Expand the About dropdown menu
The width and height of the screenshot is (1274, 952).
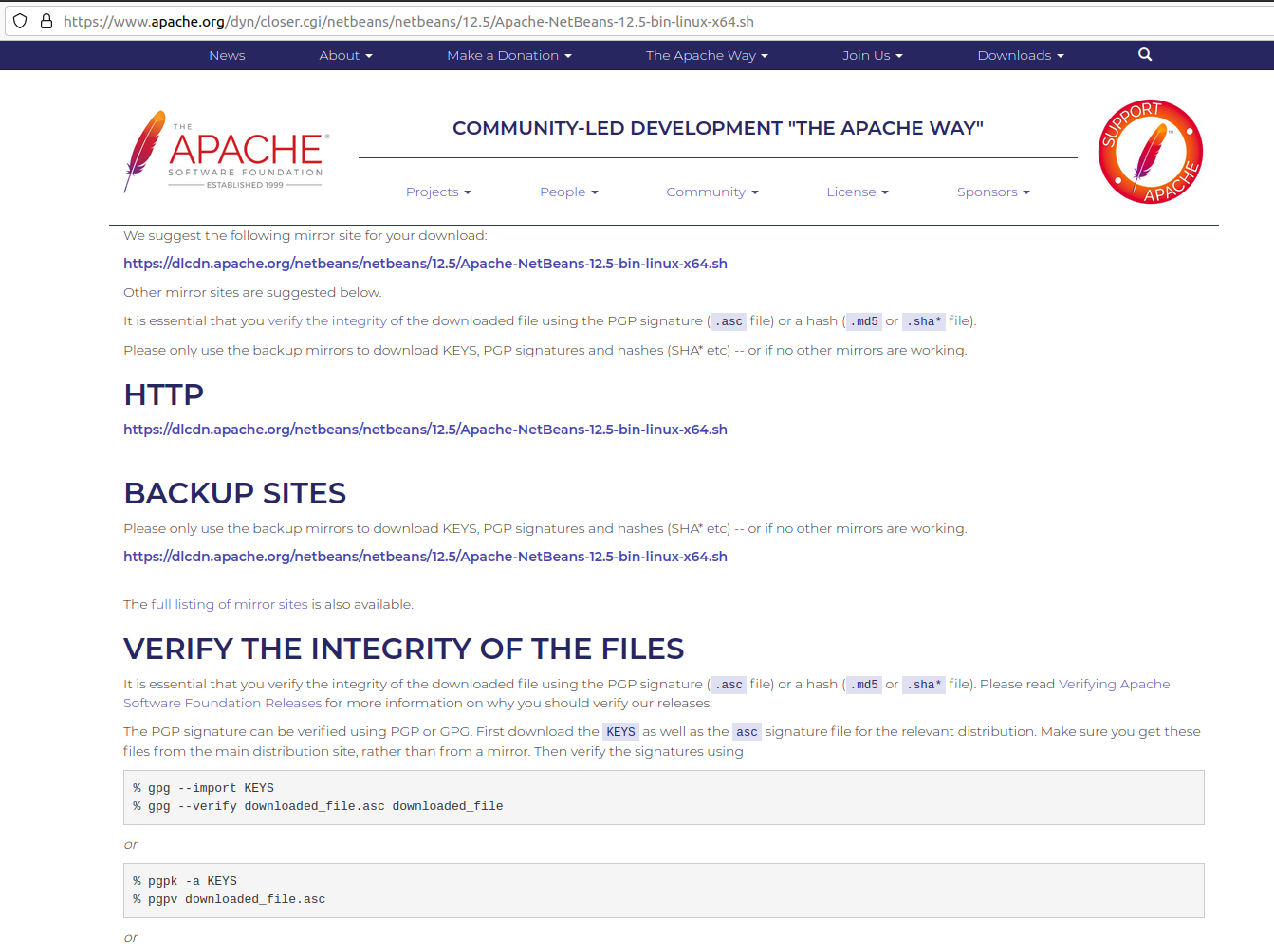click(x=345, y=56)
